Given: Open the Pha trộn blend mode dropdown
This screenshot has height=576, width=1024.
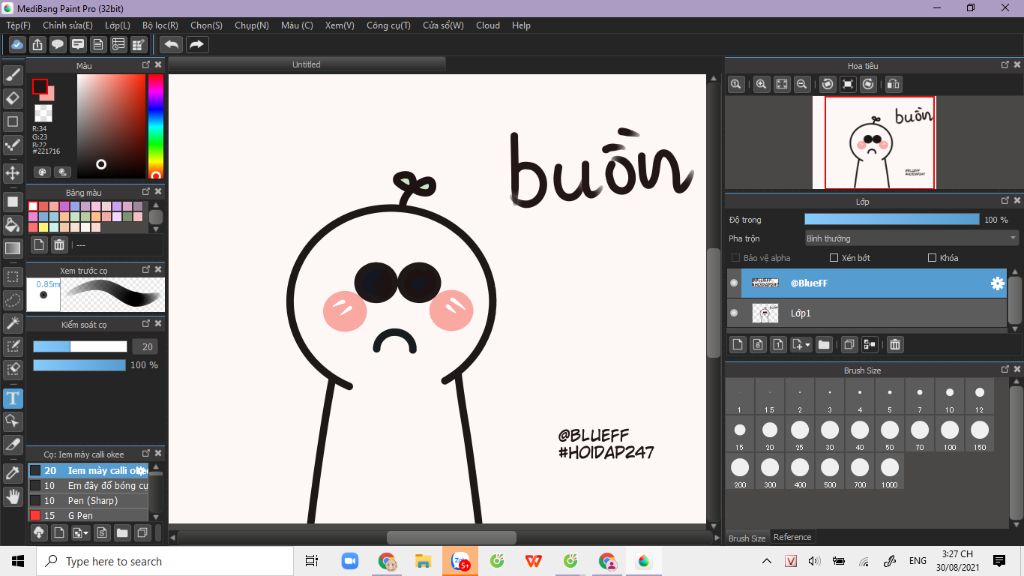Looking at the screenshot, I should [911, 238].
